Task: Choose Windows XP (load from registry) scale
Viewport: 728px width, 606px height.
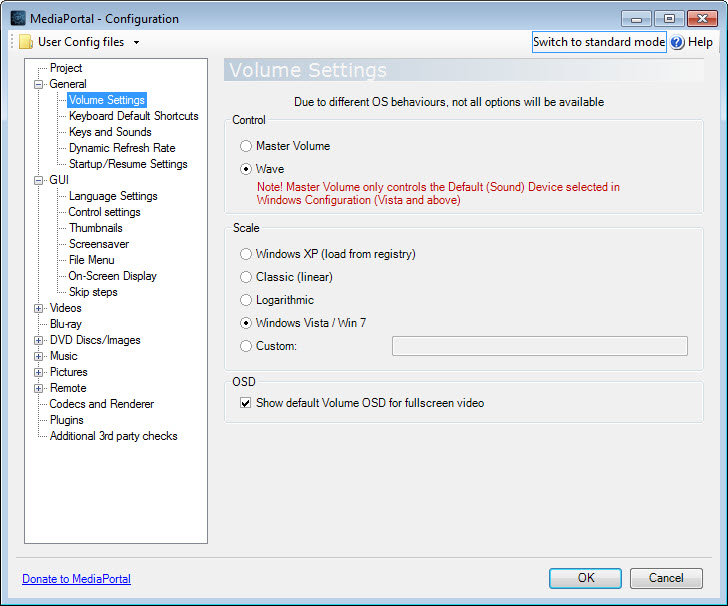Action: [x=246, y=254]
